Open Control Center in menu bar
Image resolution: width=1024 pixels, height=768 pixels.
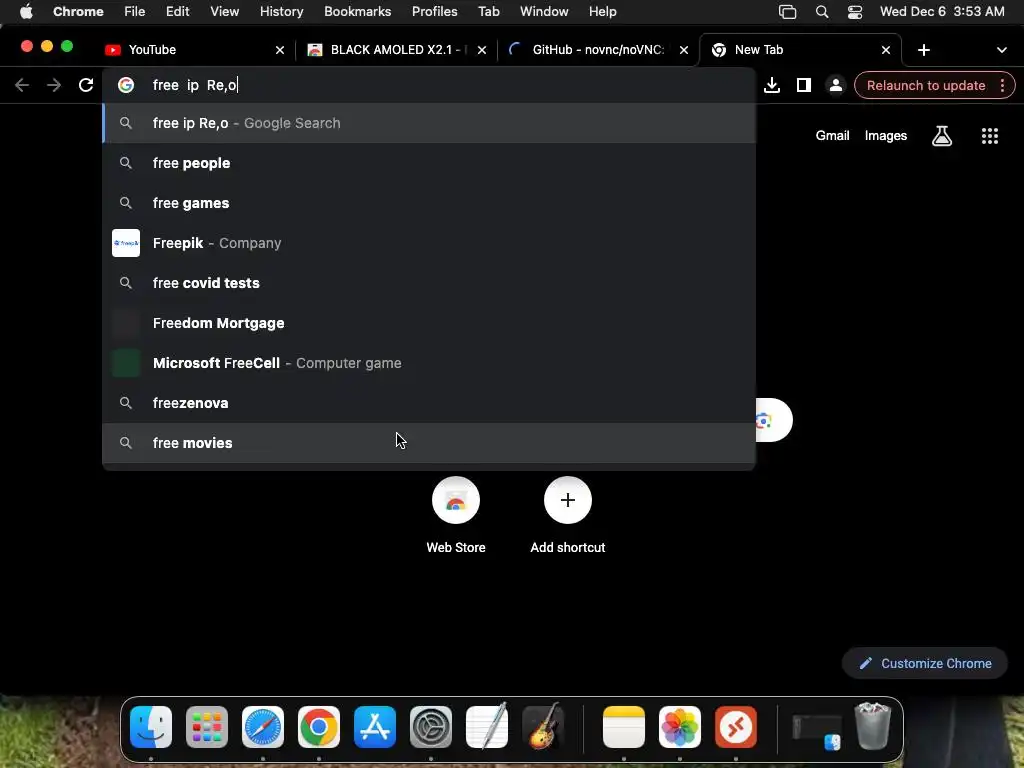point(855,12)
